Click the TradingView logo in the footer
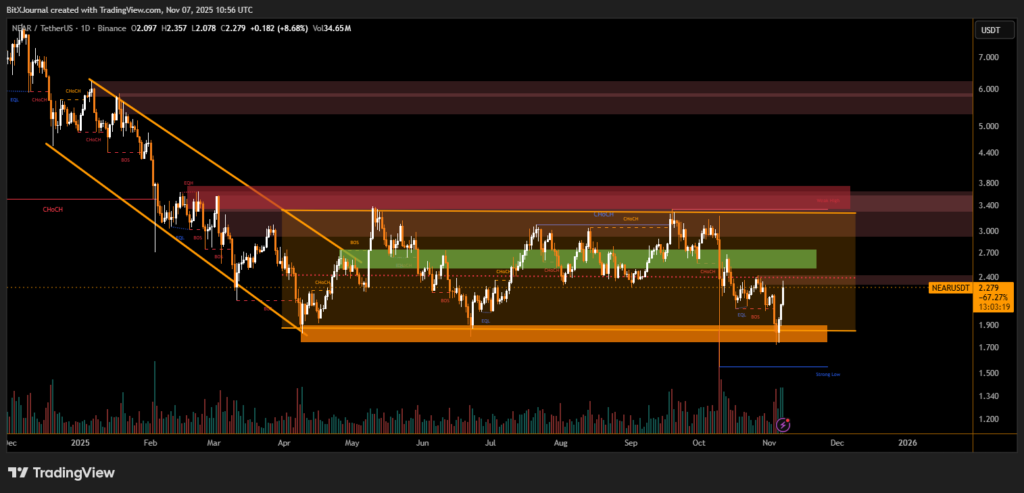The width and height of the screenshot is (1024, 493). [60, 472]
